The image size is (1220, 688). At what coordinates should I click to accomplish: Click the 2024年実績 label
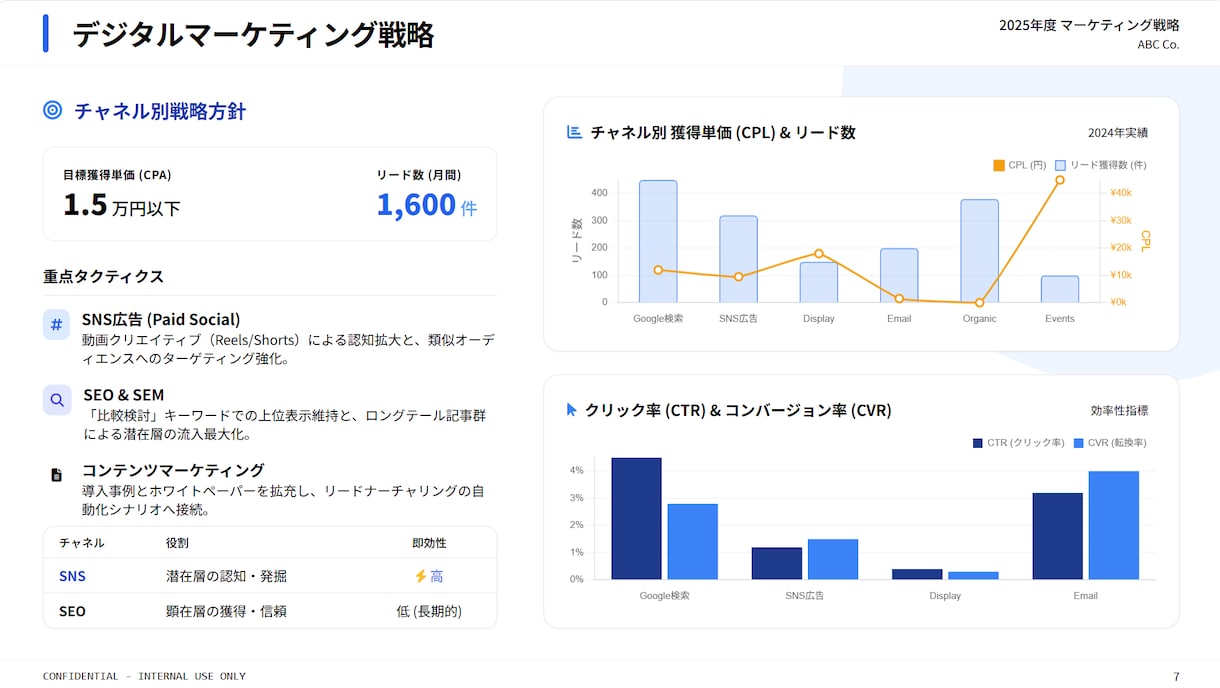(1118, 133)
